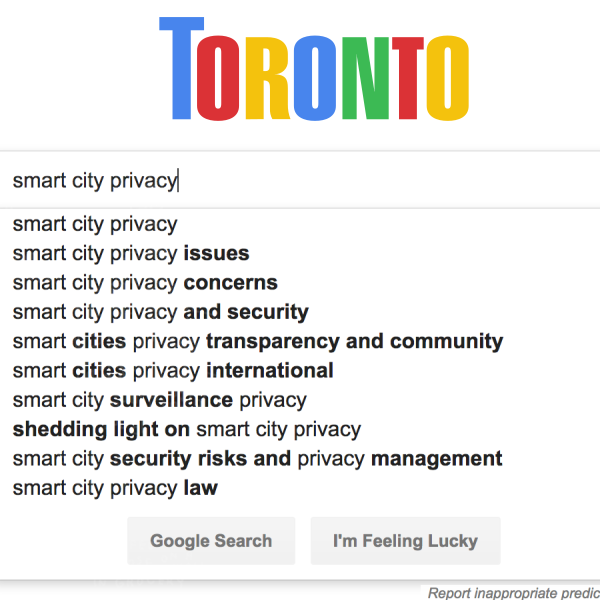This screenshot has width=600, height=600.
Task: Open Report inappropriate predictions link
Action: click(514, 593)
